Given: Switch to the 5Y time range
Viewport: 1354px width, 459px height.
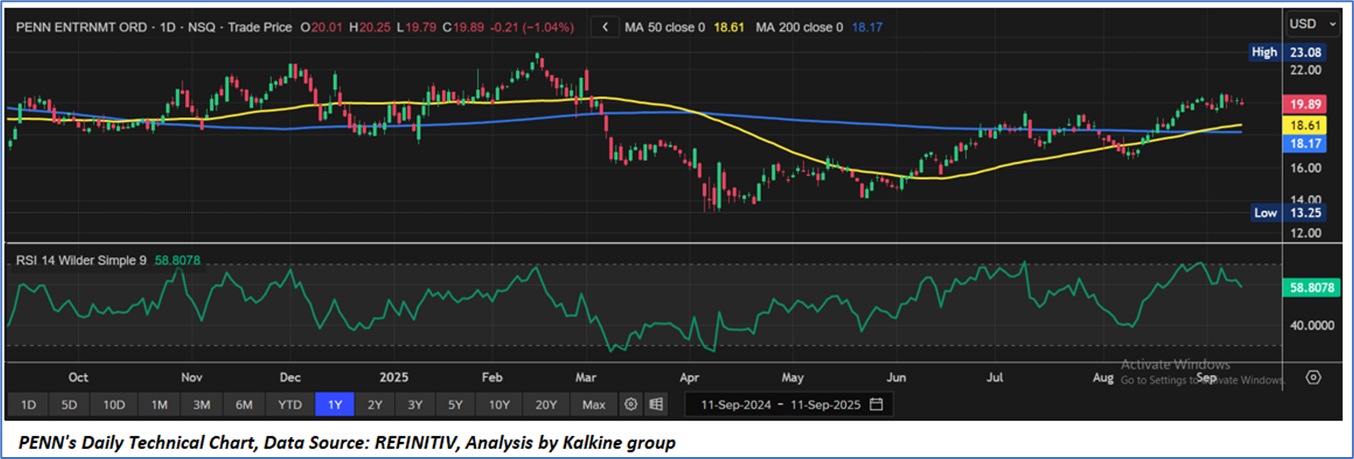Looking at the screenshot, I should tap(455, 405).
